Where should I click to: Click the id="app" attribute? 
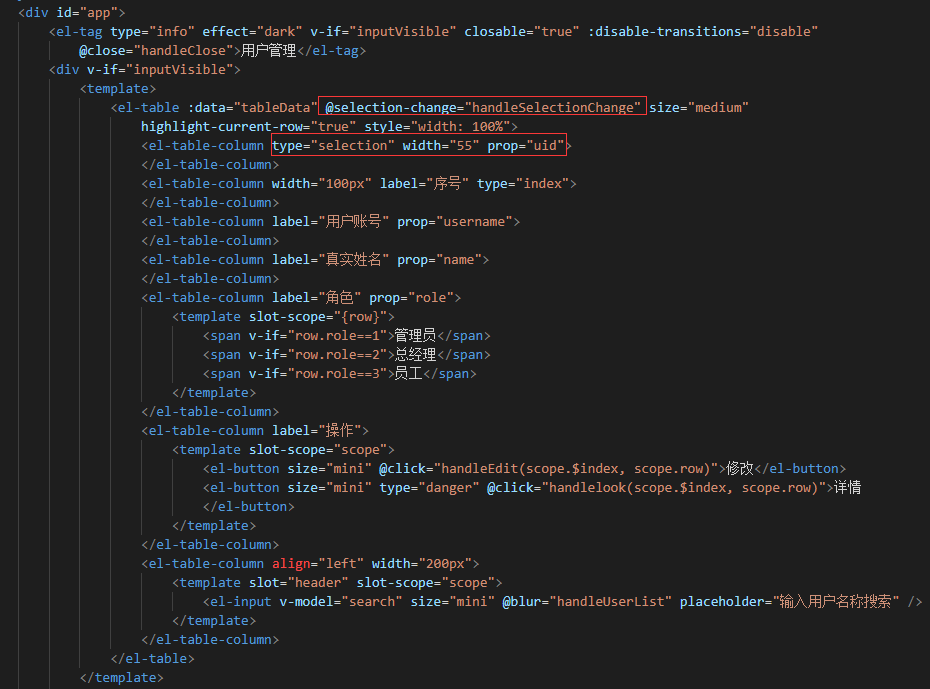tap(87, 12)
